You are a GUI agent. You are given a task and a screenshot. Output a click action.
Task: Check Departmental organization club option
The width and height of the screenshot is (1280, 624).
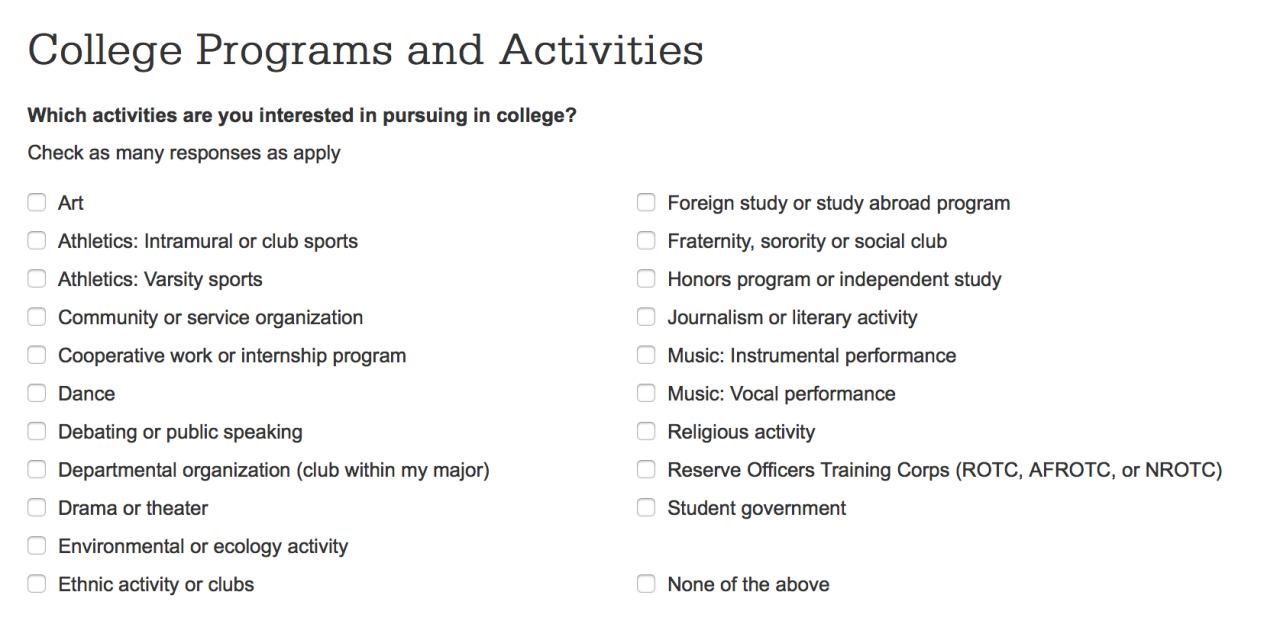pyautogui.click(x=37, y=469)
